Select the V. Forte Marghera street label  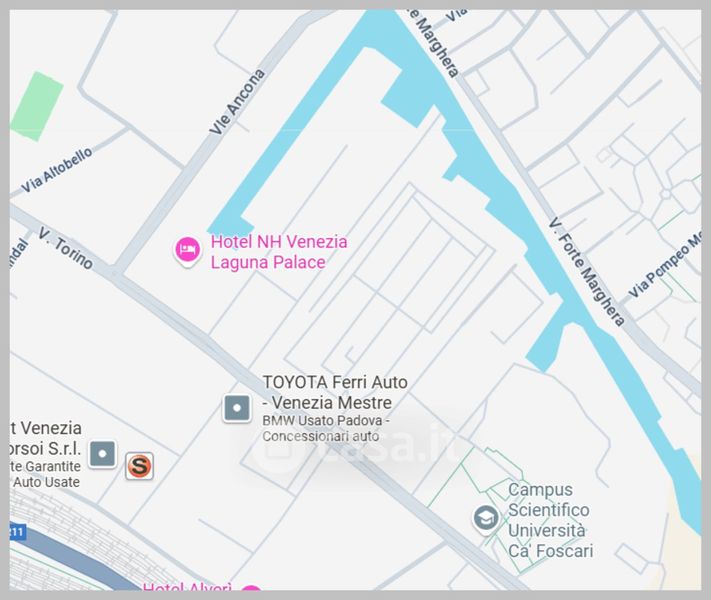click(586, 272)
